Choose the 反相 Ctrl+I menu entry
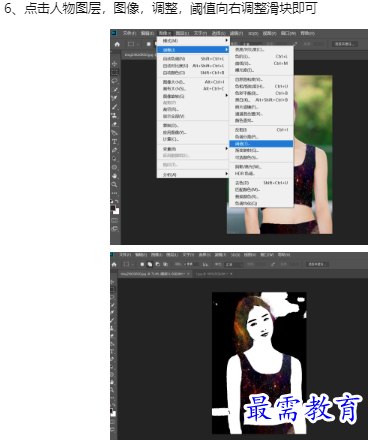The height and width of the screenshot is (440, 368). [x=261, y=130]
